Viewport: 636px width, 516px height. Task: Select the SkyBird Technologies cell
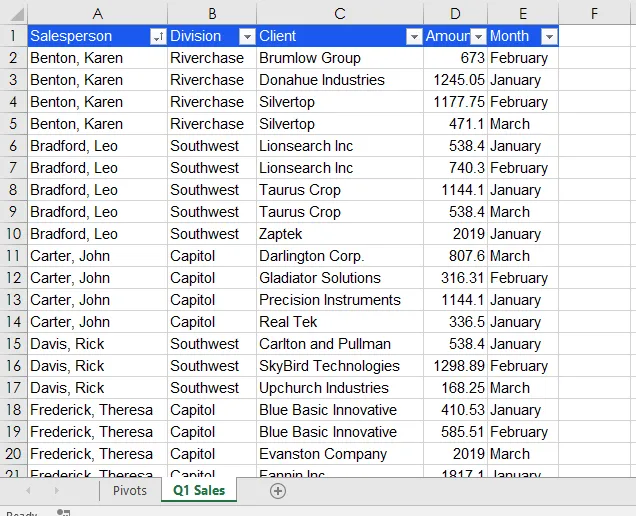pyautogui.click(x=340, y=366)
